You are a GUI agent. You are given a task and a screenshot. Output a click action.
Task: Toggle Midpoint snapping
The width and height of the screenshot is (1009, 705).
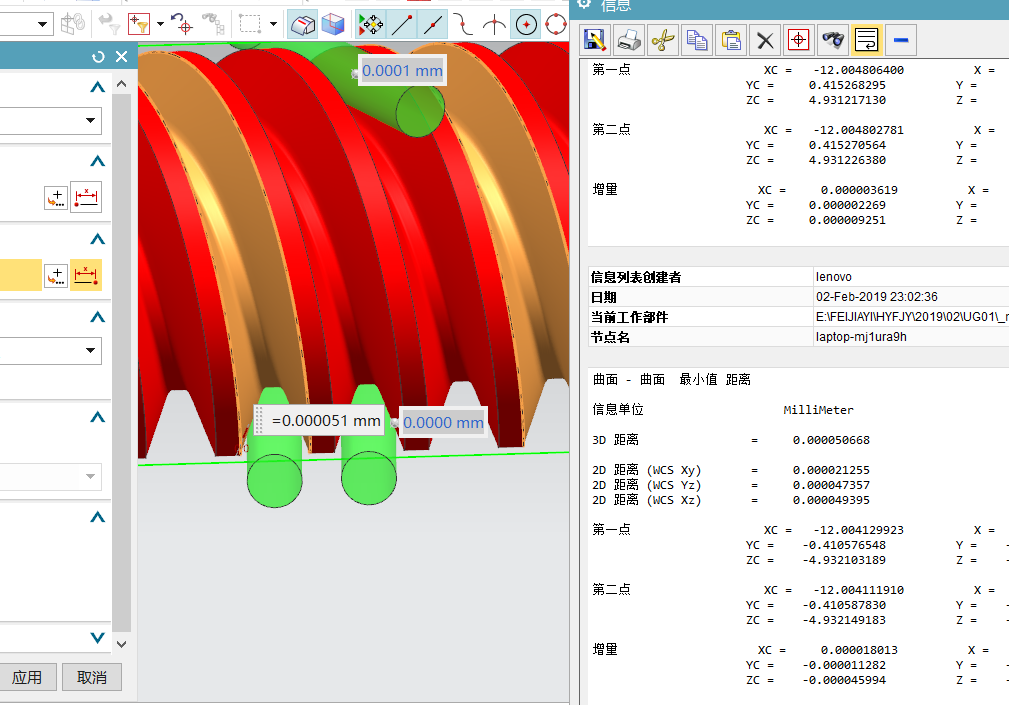click(x=432, y=24)
